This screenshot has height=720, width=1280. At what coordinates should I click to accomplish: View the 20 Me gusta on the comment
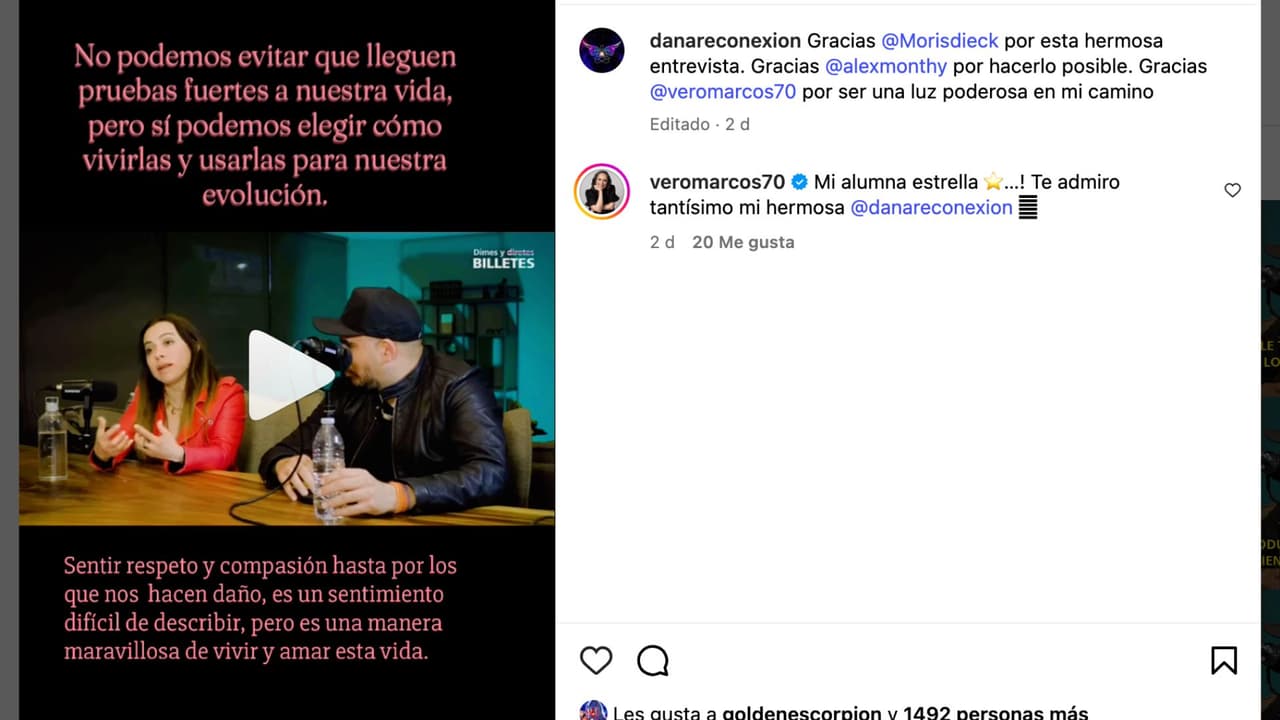pos(743,242)
